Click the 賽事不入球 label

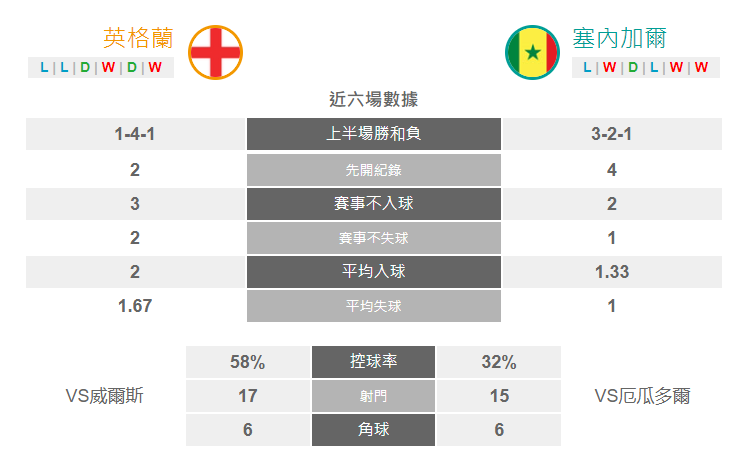click(374, 204)
